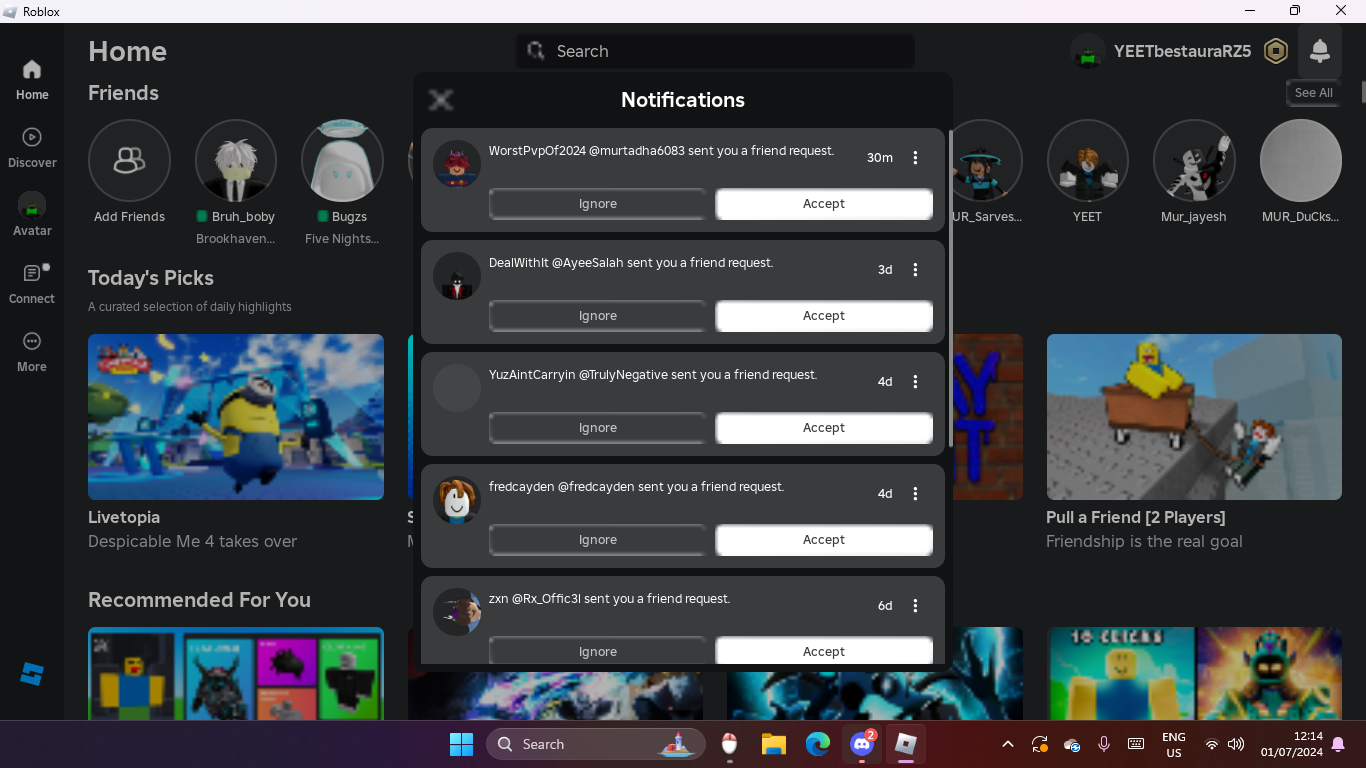
Task: Click DealWithIt avatar in notifications
Action: click(x=457, y=276)
